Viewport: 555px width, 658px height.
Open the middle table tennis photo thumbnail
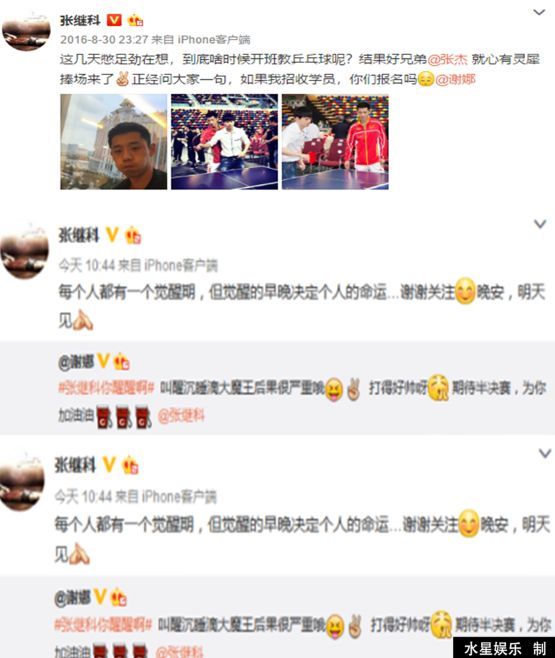224,142
